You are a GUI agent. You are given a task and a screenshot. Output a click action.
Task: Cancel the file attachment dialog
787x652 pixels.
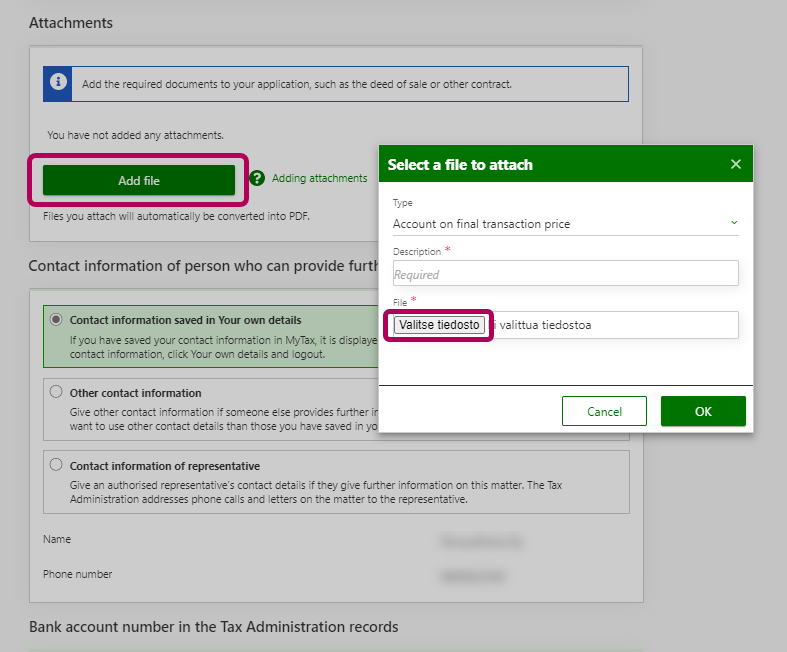[604, 411]
